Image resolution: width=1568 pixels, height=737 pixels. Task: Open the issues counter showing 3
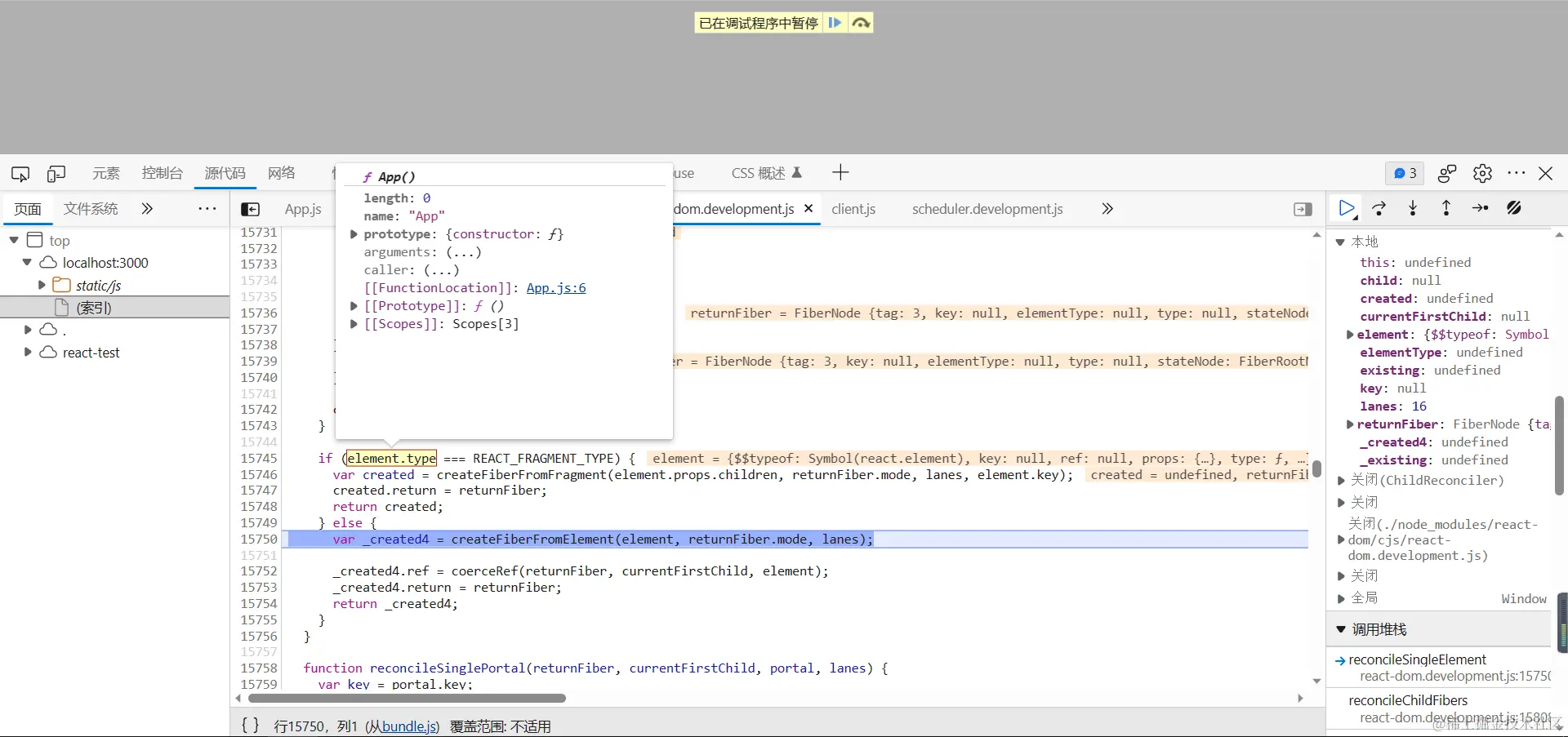point(1405,173)
